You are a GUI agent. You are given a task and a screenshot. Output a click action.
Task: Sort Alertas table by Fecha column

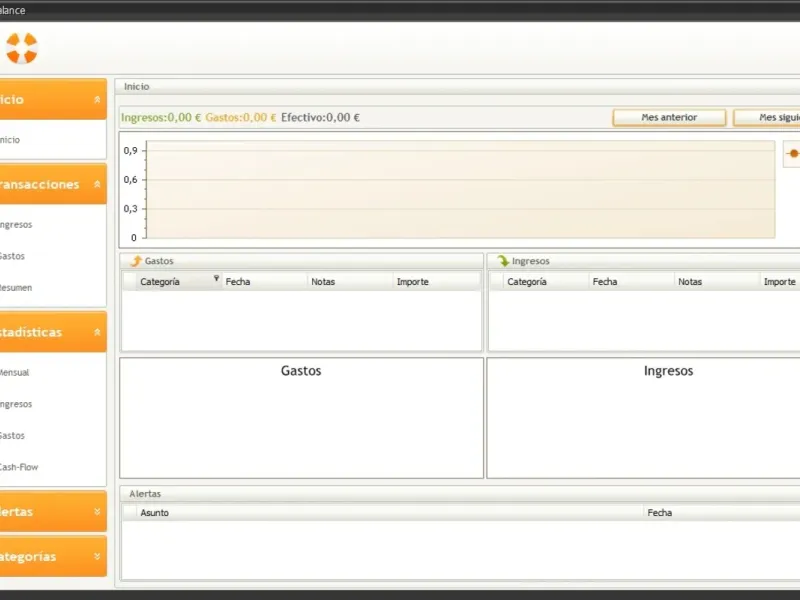click(x=721, y=513)
